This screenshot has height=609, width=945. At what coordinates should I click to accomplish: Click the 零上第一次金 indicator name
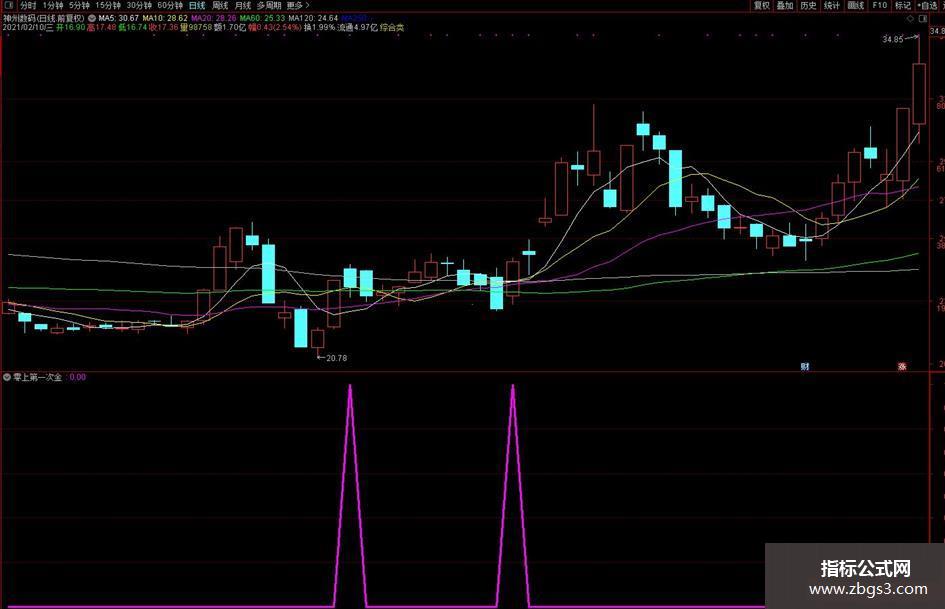point(37,377)
